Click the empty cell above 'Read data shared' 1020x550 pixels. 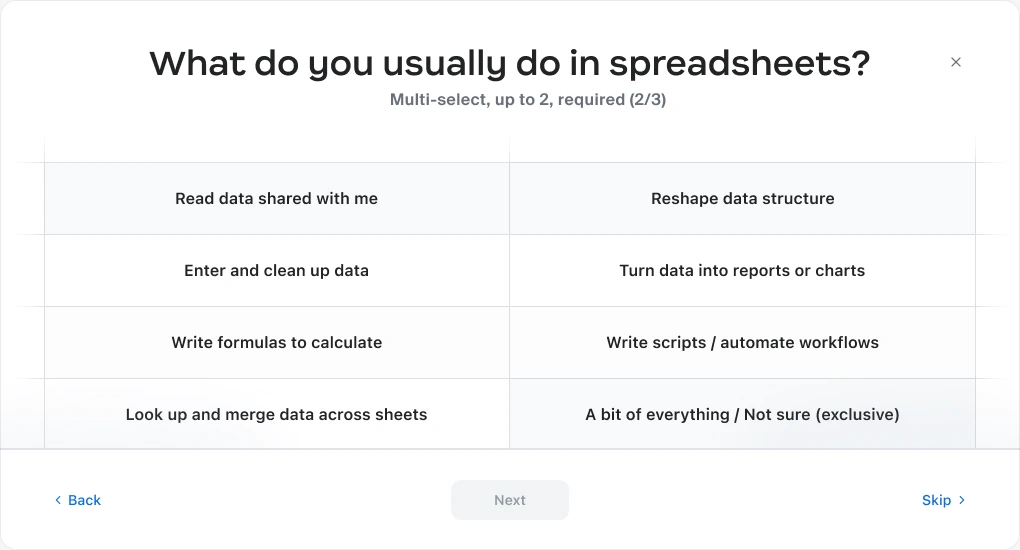[x=276, y=149]
